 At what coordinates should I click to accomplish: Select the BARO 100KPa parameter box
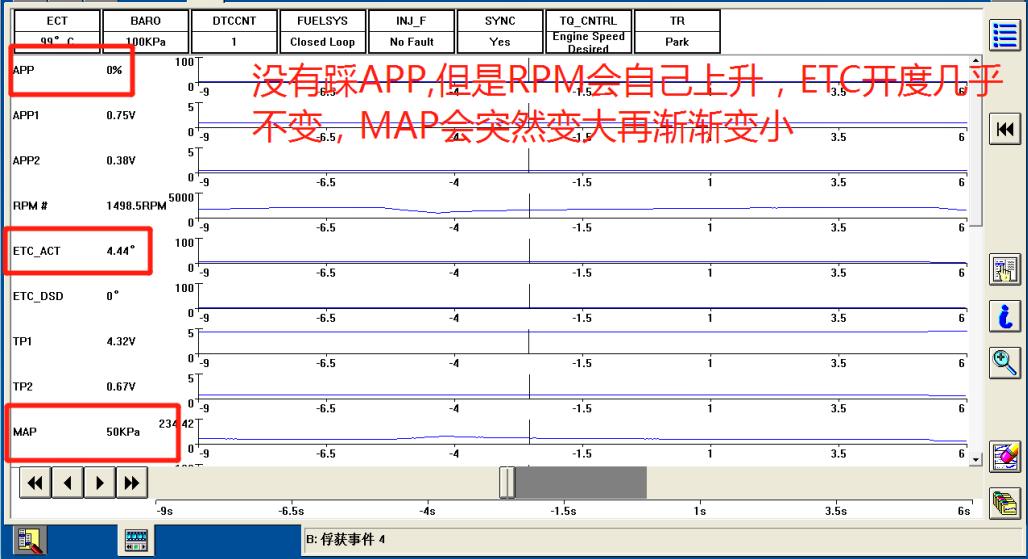pyautogui.click(x=146, y=31)
